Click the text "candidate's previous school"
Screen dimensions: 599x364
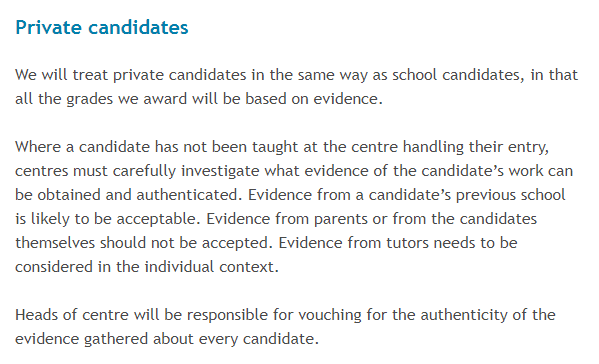(467, 195)
